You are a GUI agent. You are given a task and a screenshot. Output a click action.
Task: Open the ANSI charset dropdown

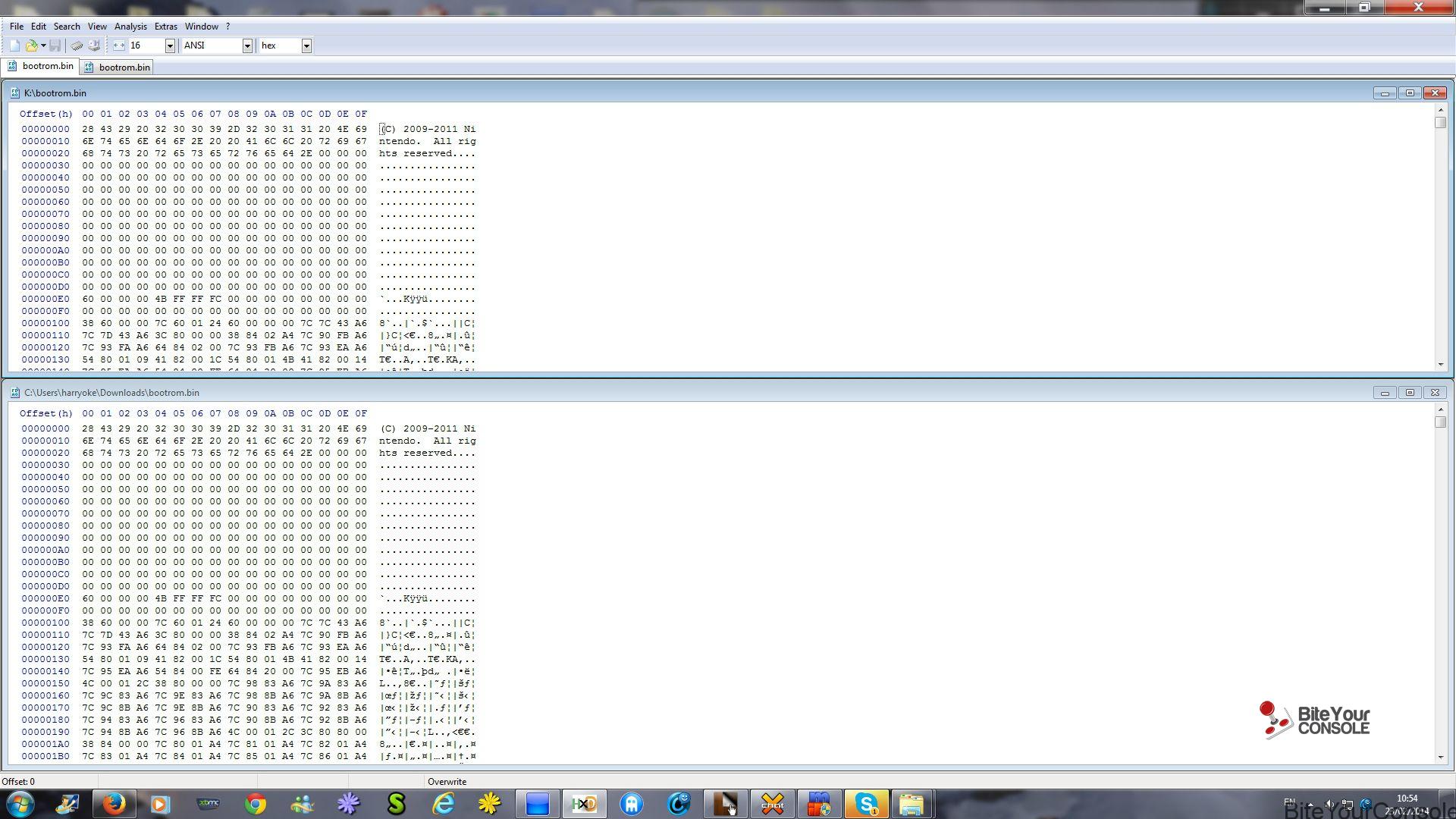(x=246, y=45)
